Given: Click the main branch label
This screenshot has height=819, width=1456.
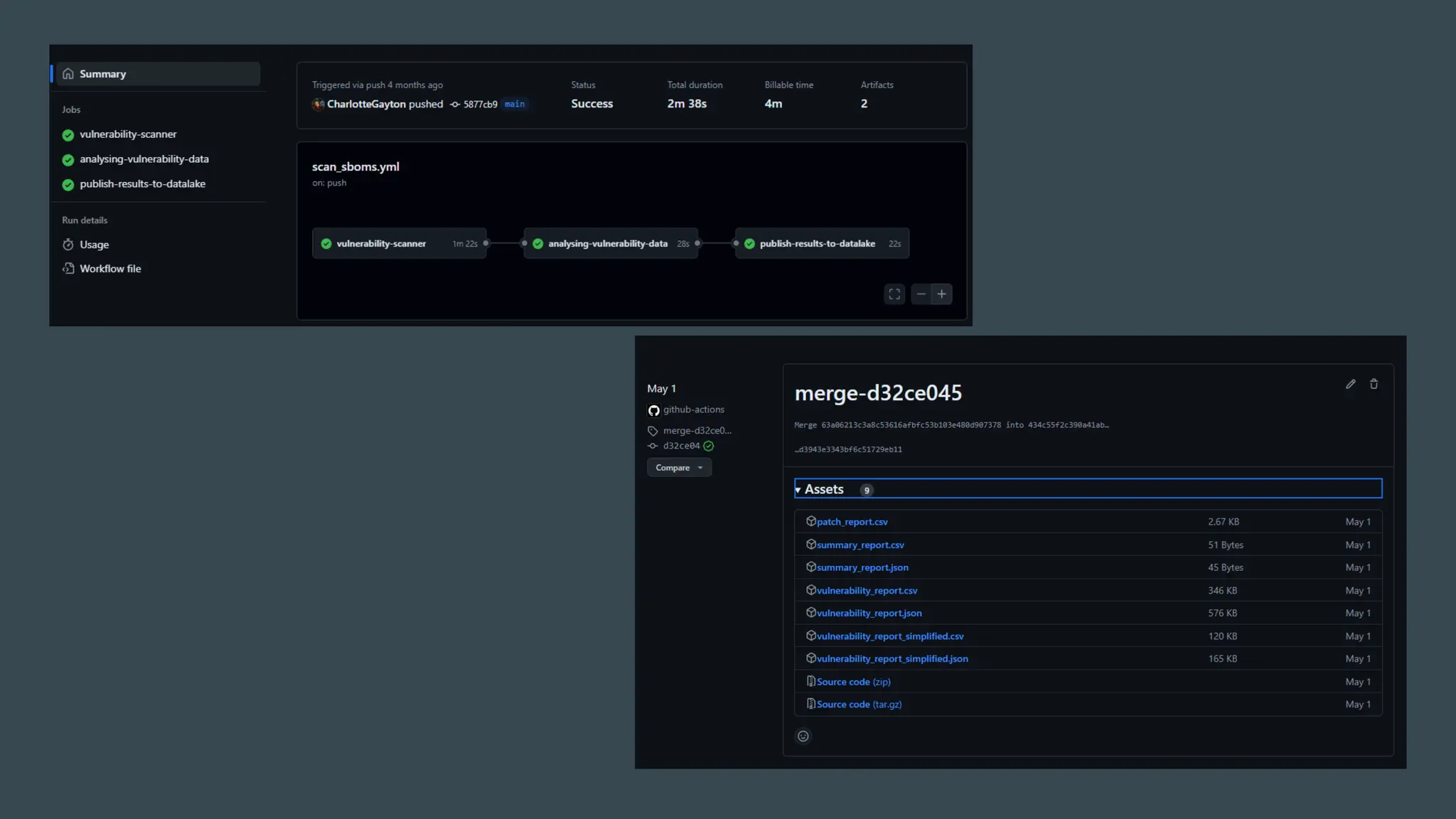Looking at the screenshot, I should click(x=515, y=105).
